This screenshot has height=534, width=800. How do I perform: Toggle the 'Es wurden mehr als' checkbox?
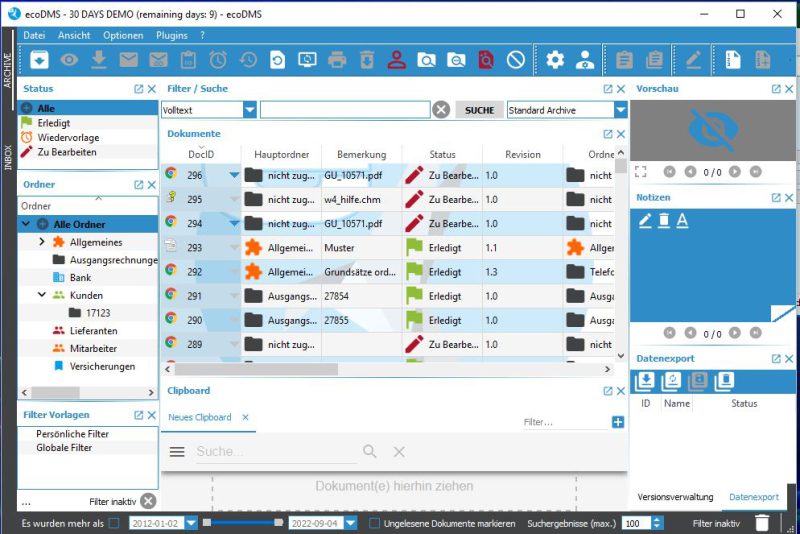point(114,523)
